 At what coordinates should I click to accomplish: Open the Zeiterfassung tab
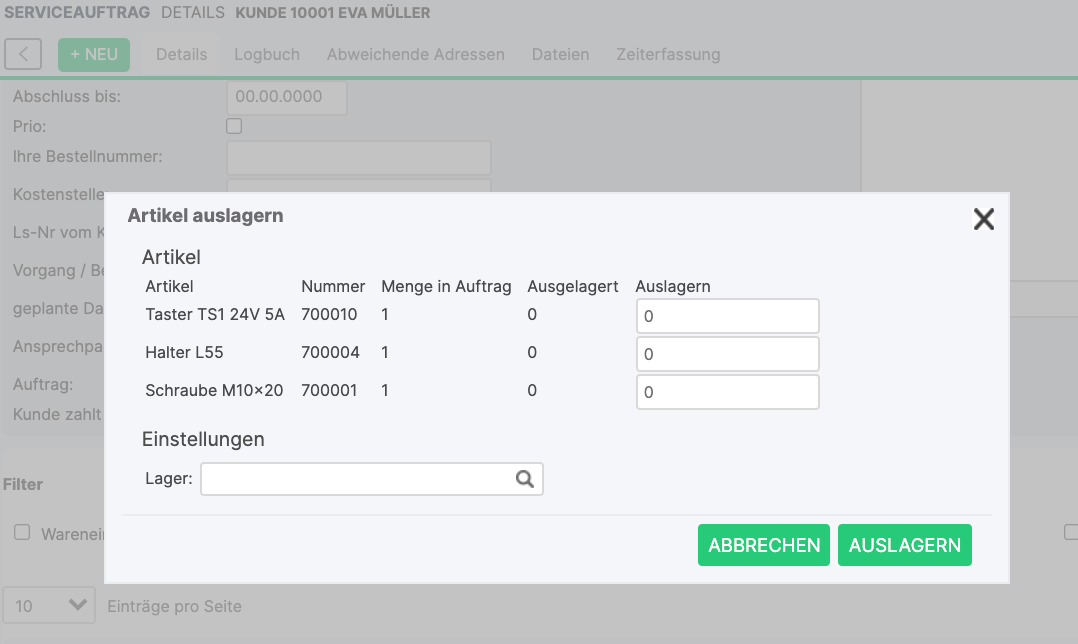pyautogui.click(x=668, y=54)
